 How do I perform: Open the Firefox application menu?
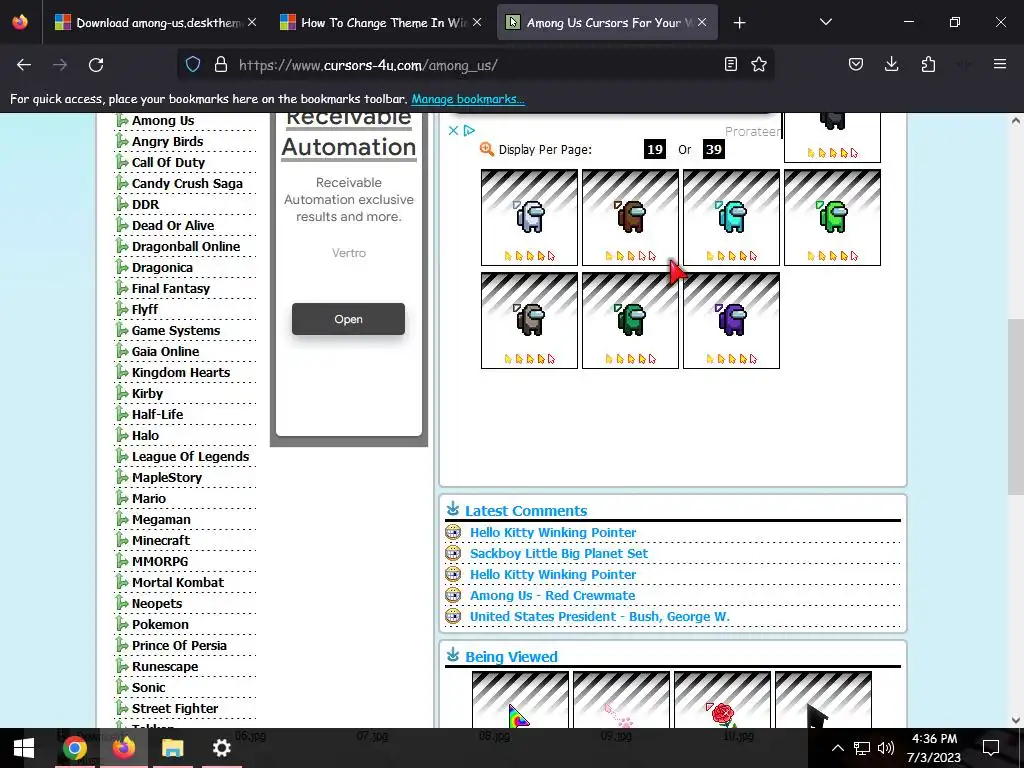pos(1000,64)
